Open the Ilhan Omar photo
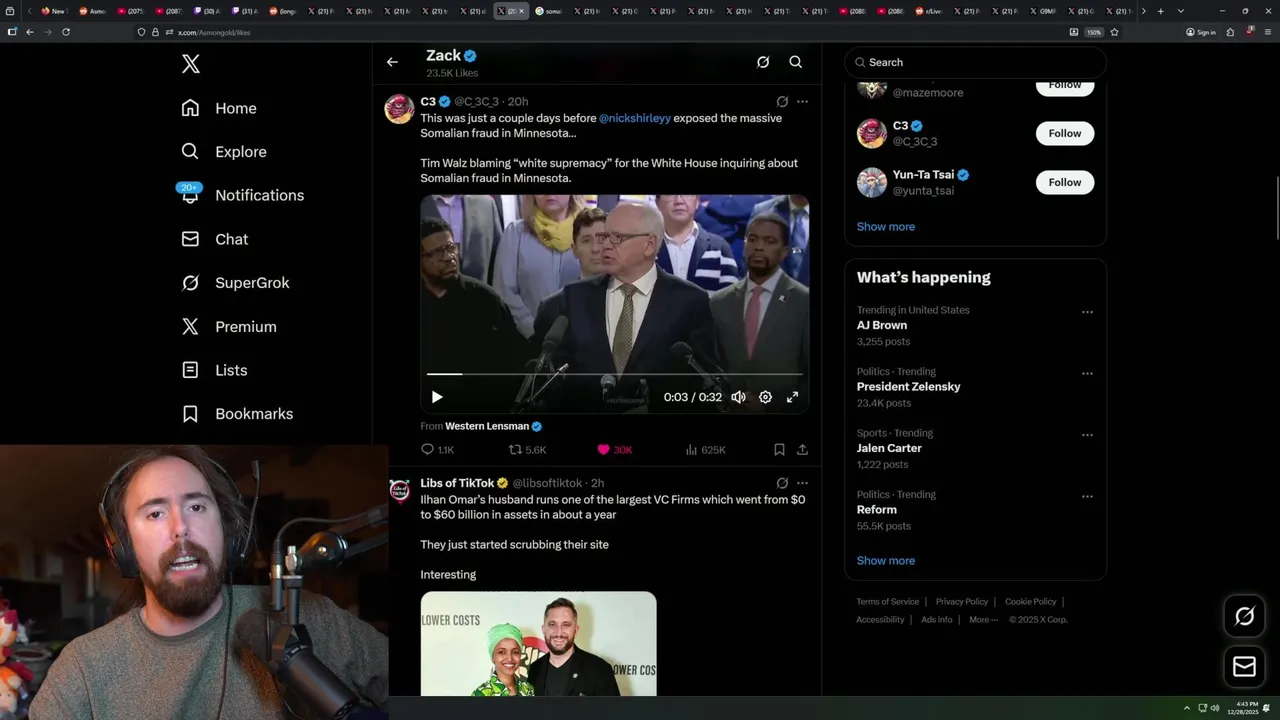Viewport: 1280px width, 720px height. (x=538, y=644)
